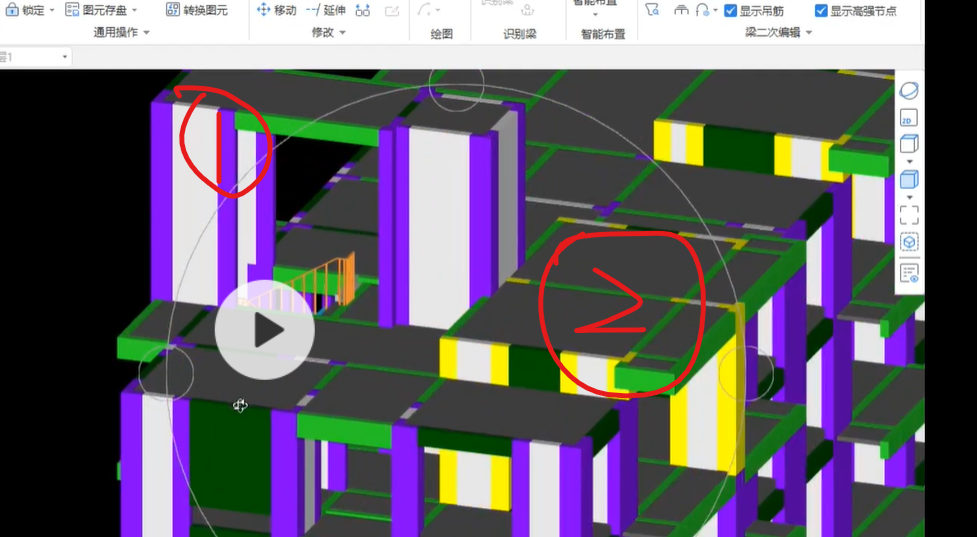This screenshot has height=537, width=977.
Task: Open the floor layer combo box
Action: point(34,57)
